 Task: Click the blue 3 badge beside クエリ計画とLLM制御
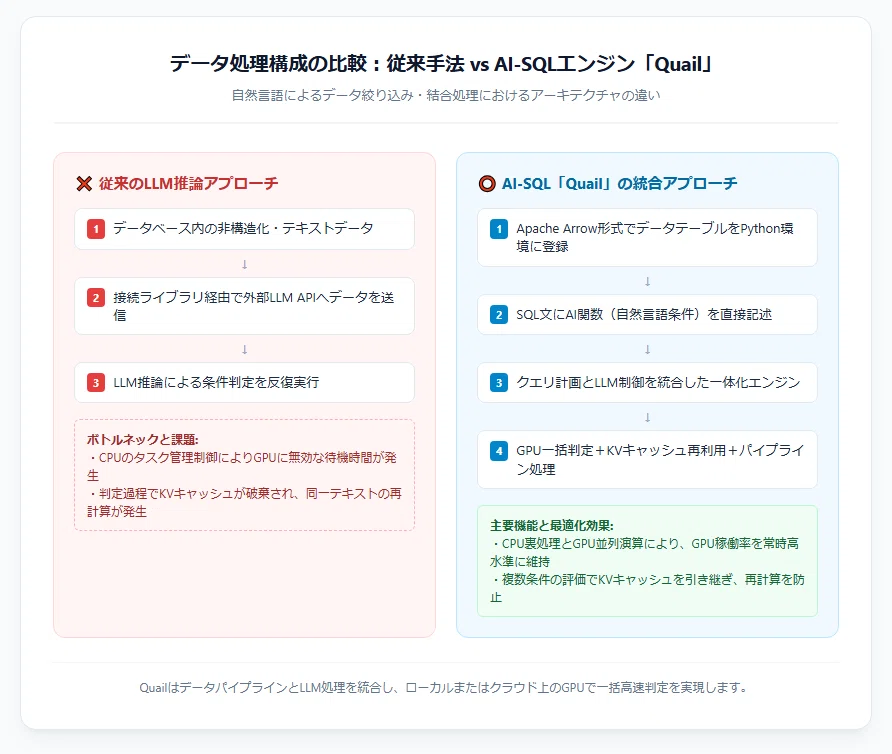499,382
